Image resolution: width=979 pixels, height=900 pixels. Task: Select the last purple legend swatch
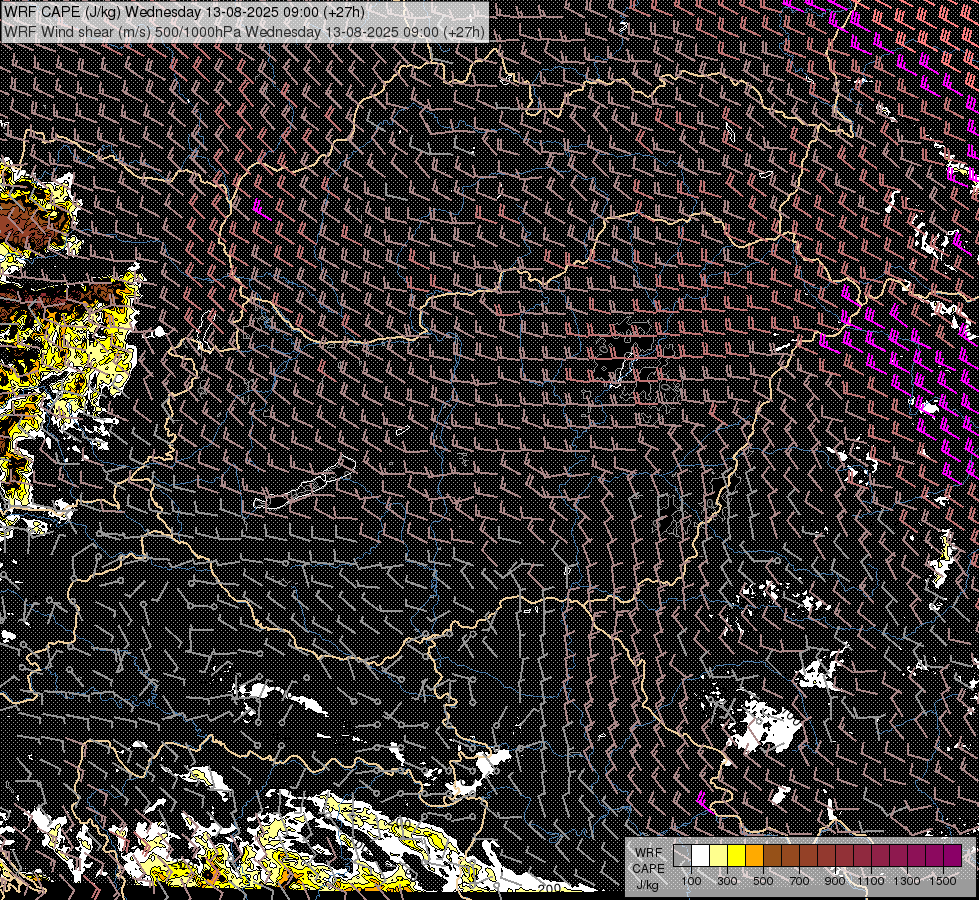pyautogui.click(x=952, y=855)
